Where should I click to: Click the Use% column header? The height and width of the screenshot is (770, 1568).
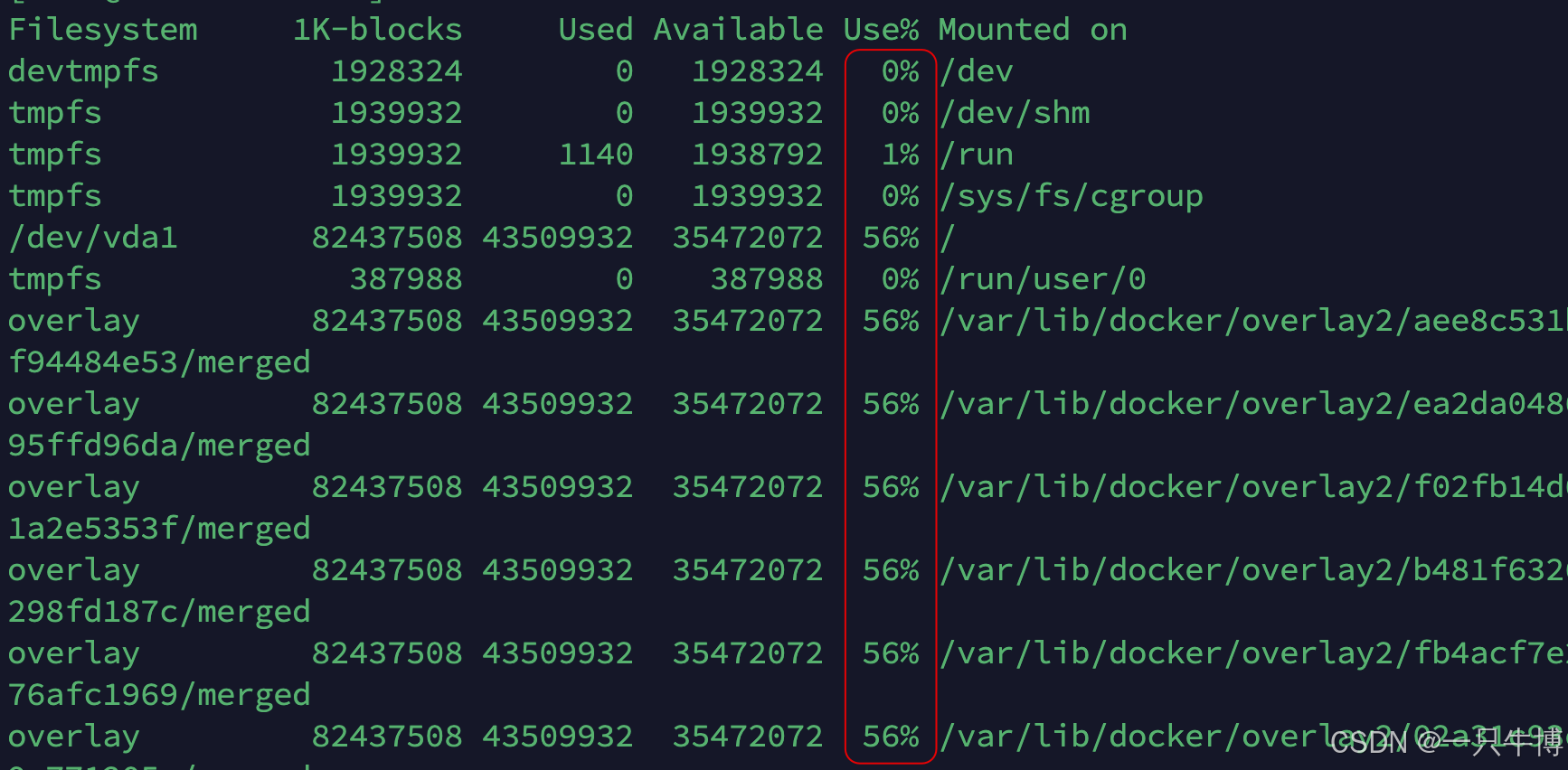tap(881, 30)
